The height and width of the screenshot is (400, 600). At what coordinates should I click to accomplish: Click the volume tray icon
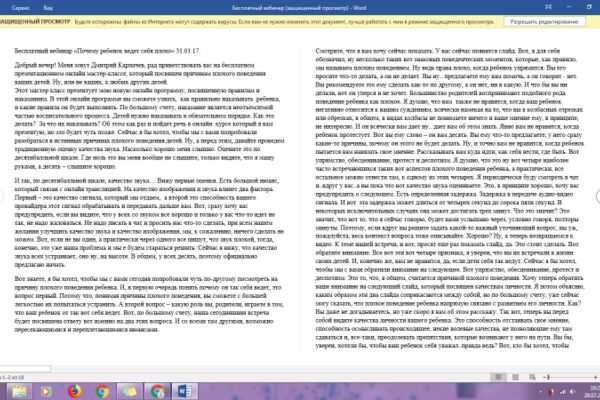tap(572, 392)
